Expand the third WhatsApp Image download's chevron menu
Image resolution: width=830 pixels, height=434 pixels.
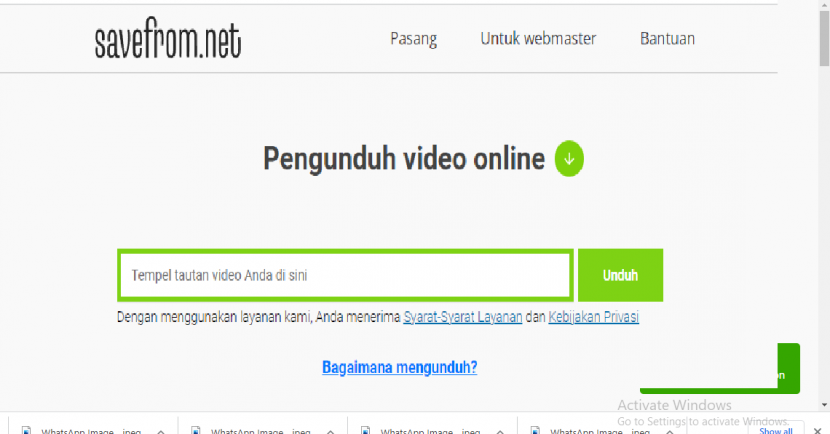500,431
